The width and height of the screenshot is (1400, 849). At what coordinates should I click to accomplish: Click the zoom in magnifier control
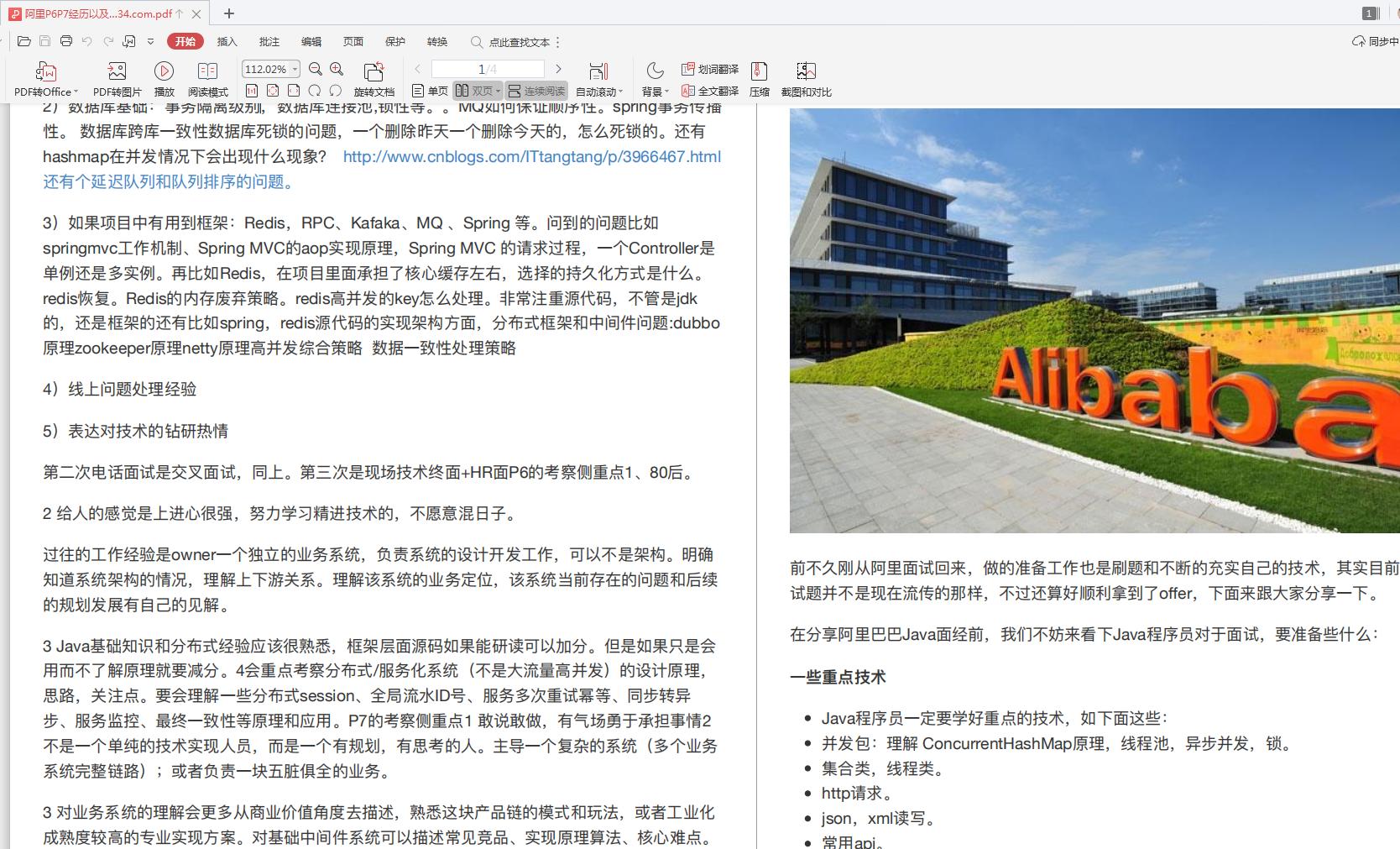336,69
